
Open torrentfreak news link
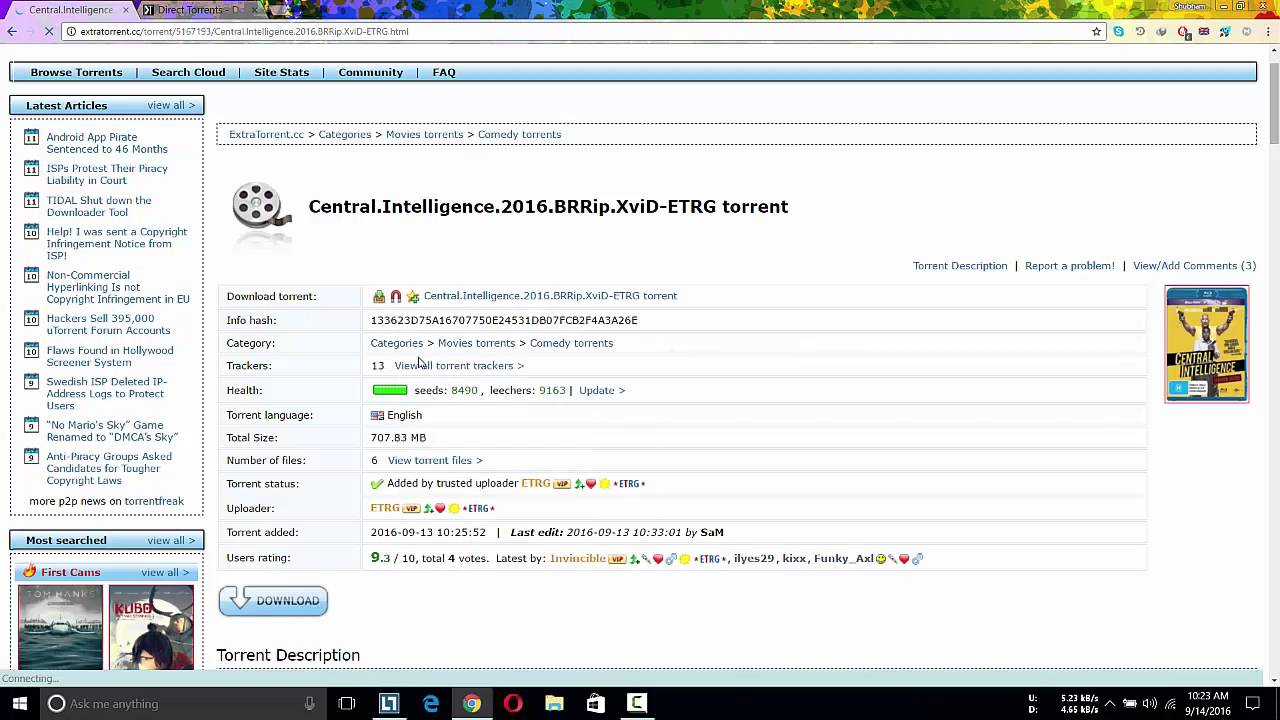154,501
